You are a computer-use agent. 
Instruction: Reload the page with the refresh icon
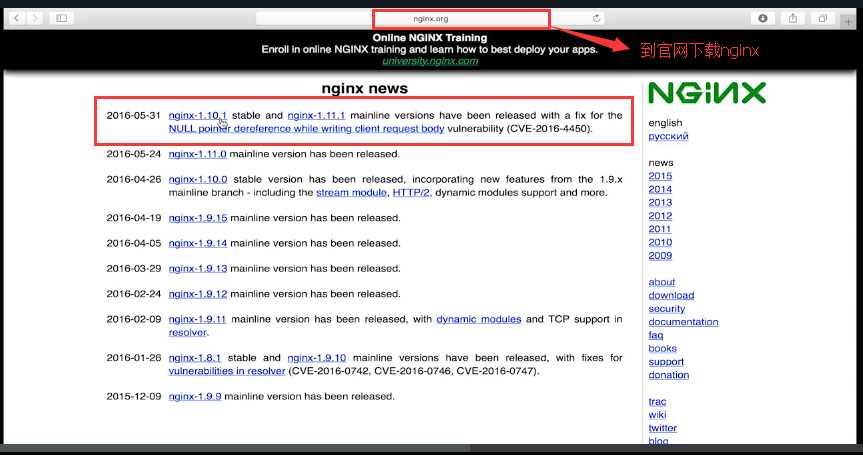[x=596, y=18]
